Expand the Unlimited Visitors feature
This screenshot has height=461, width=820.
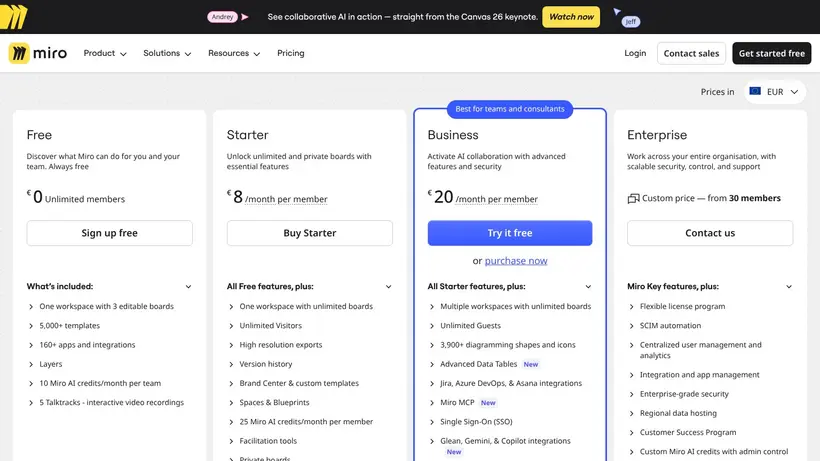tap(265, 326)
